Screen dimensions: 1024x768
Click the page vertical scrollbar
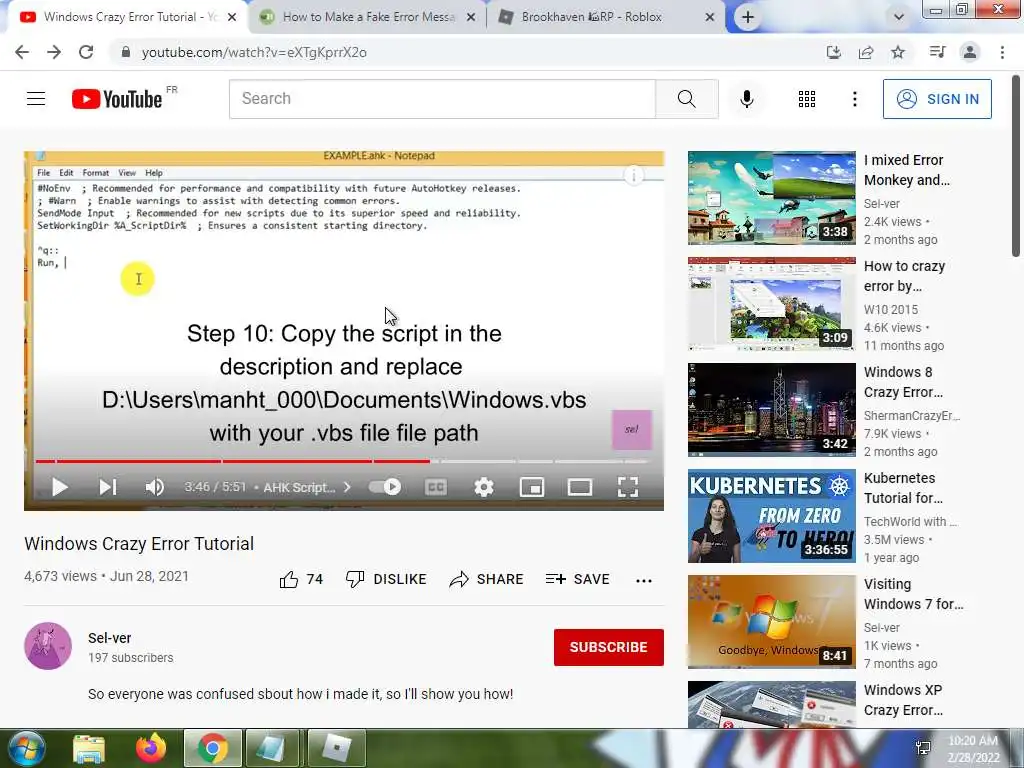1016,166
